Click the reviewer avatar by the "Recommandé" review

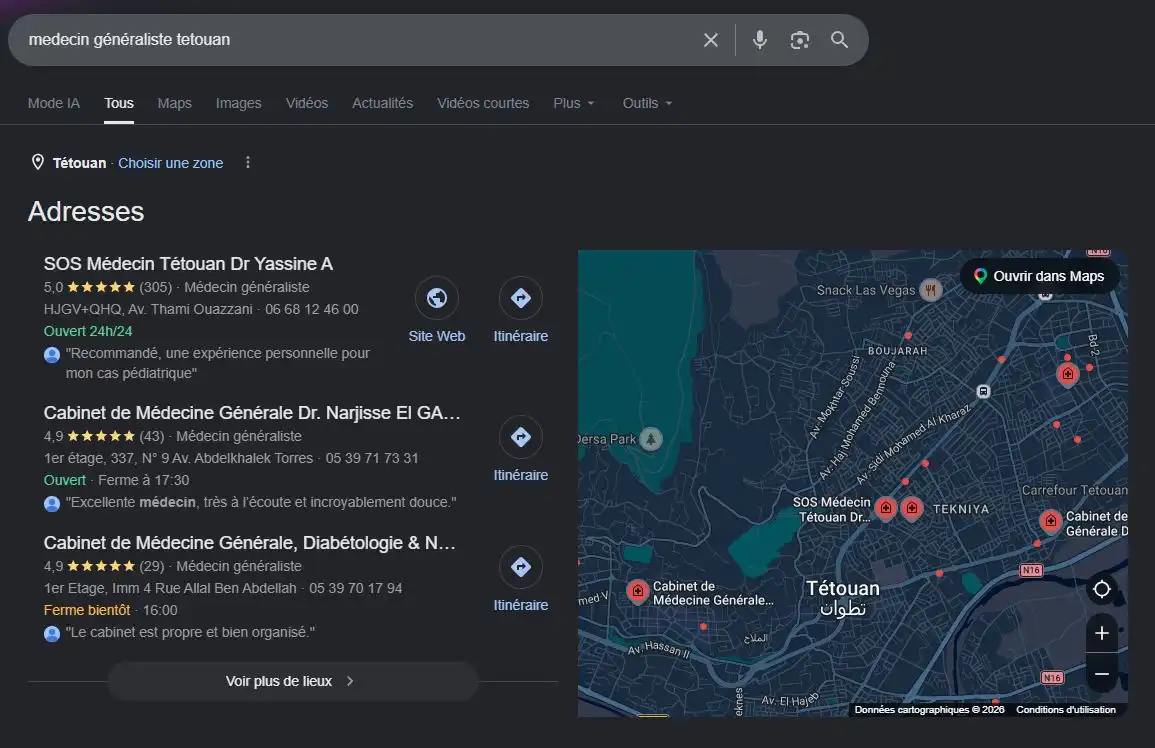52,355
